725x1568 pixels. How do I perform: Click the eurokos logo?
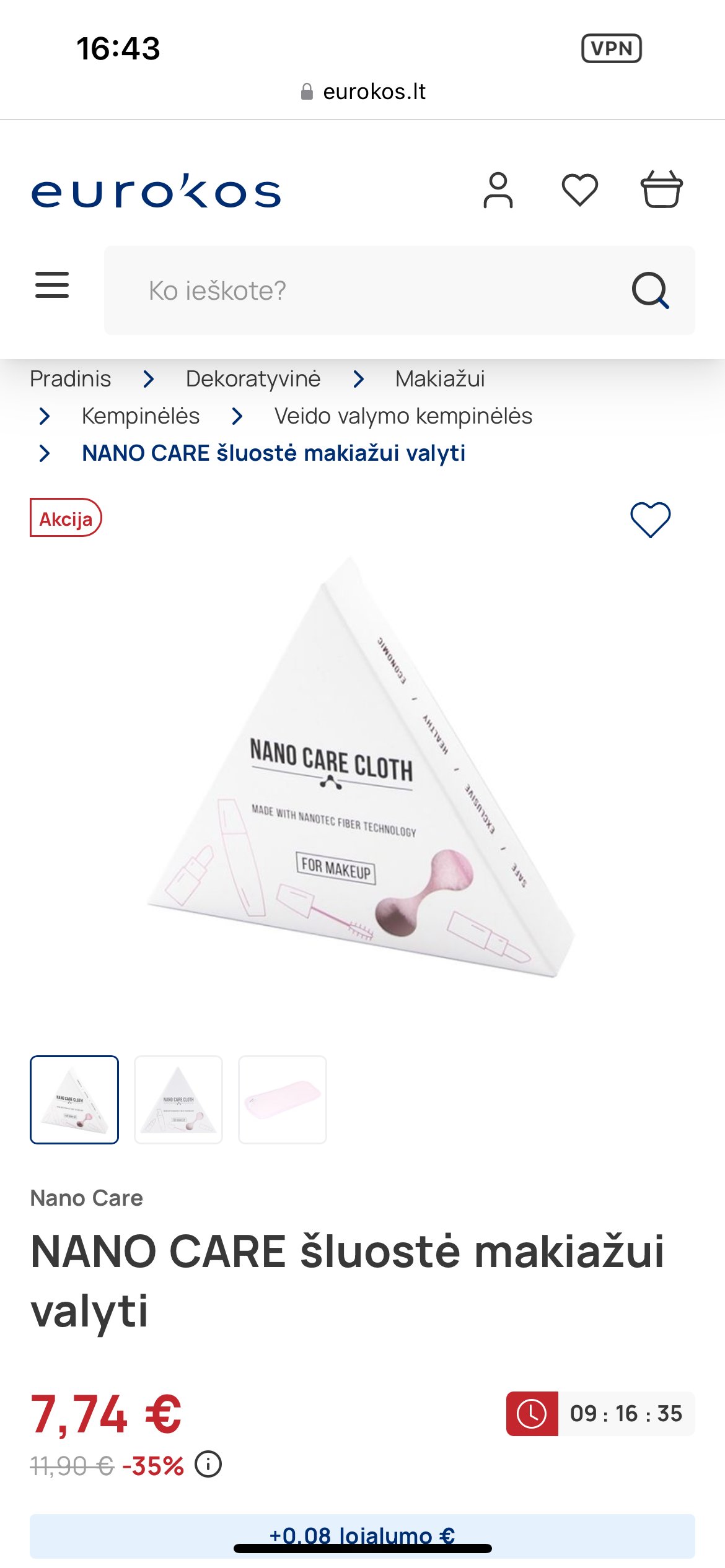pos(156,191)
